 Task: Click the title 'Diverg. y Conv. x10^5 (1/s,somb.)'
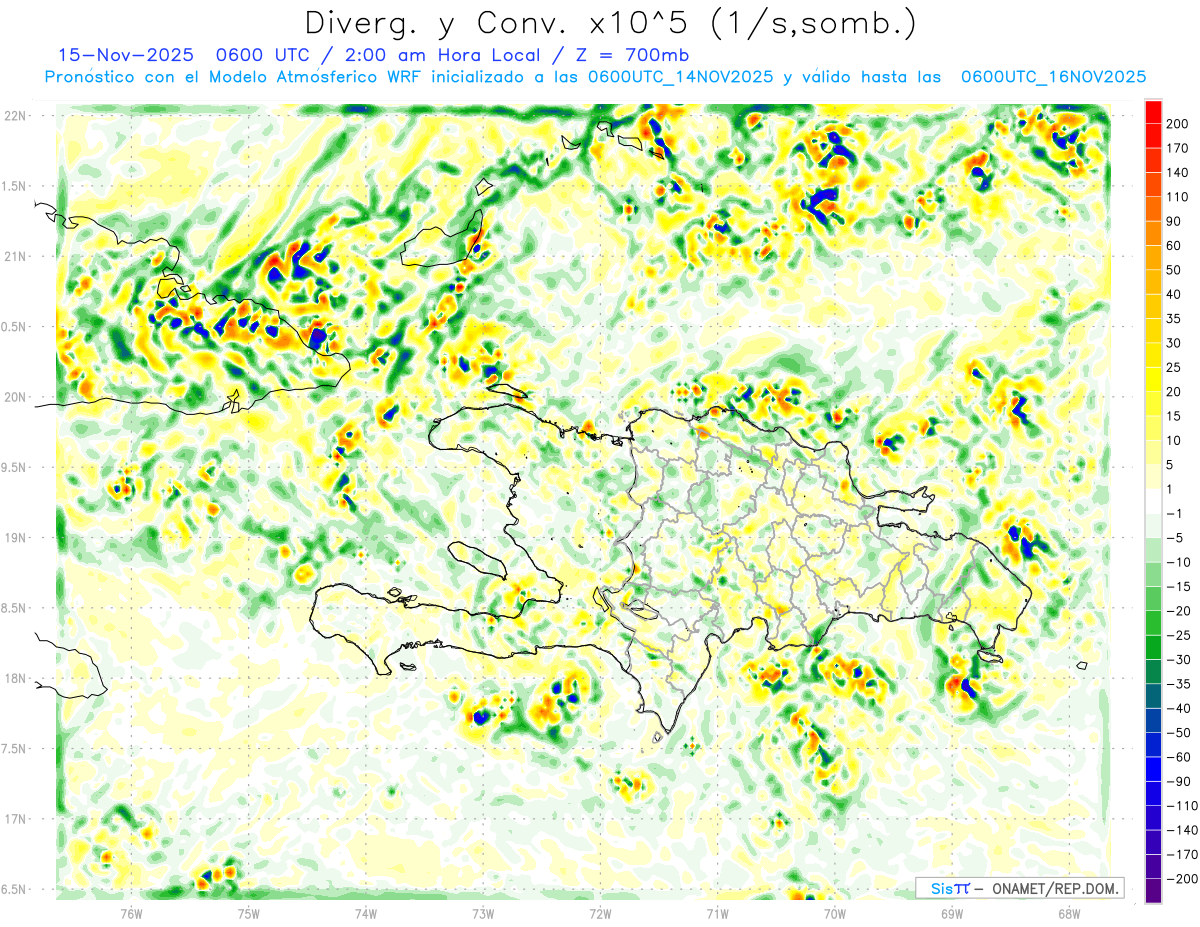pos(610,23)
